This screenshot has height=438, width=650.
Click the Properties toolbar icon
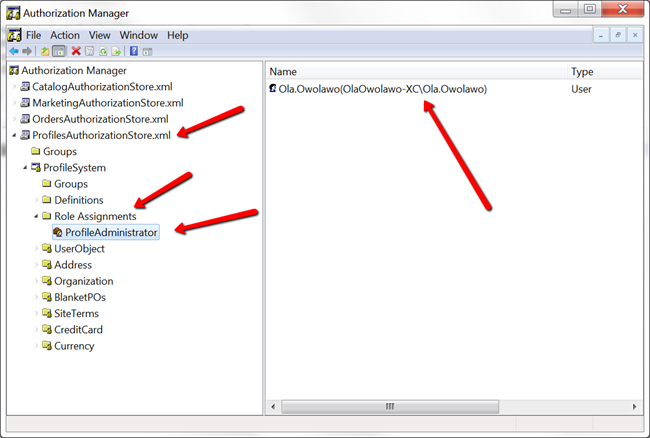point(90,51)
